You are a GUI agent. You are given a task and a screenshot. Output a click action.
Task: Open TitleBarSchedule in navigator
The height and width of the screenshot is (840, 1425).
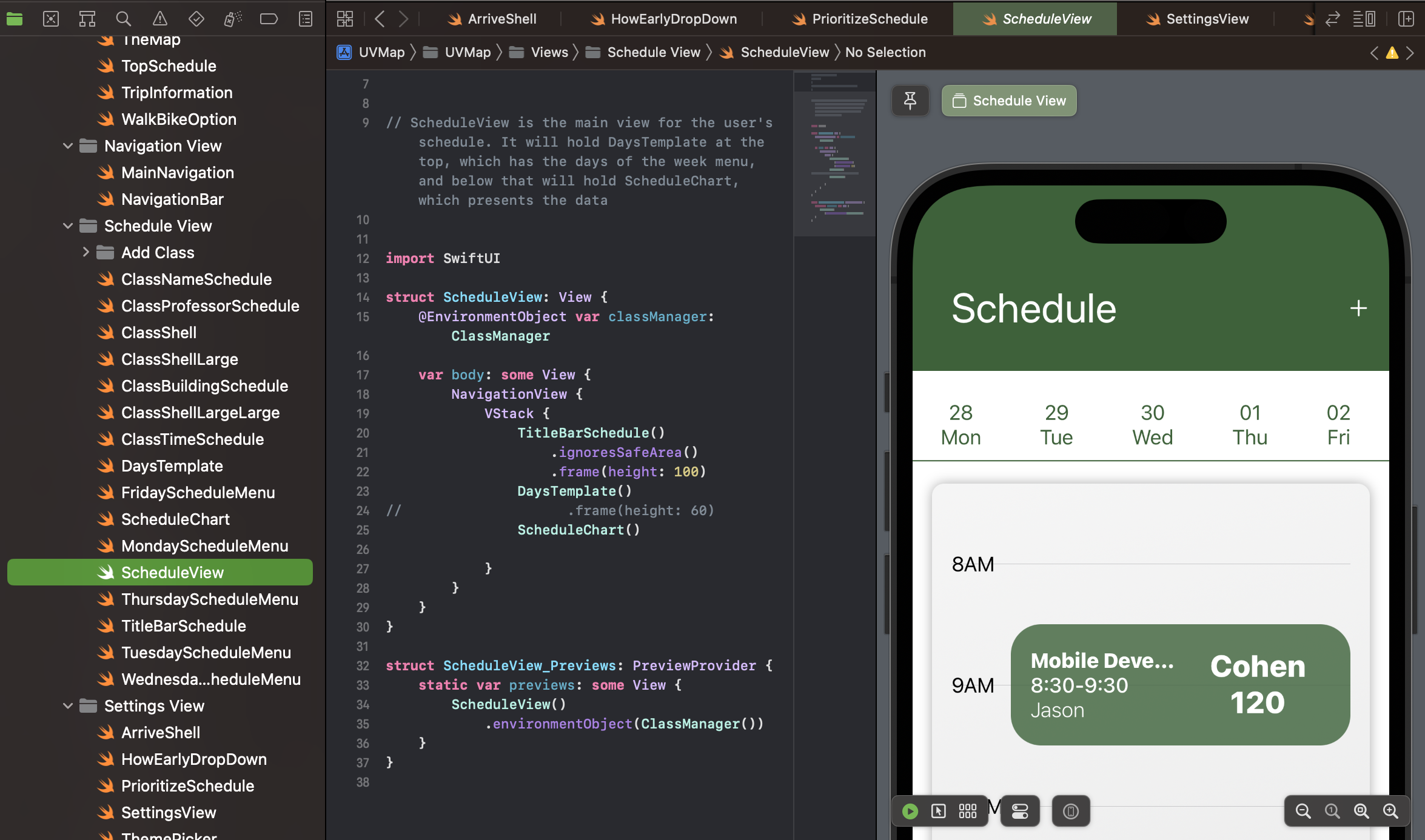(184, 626)
